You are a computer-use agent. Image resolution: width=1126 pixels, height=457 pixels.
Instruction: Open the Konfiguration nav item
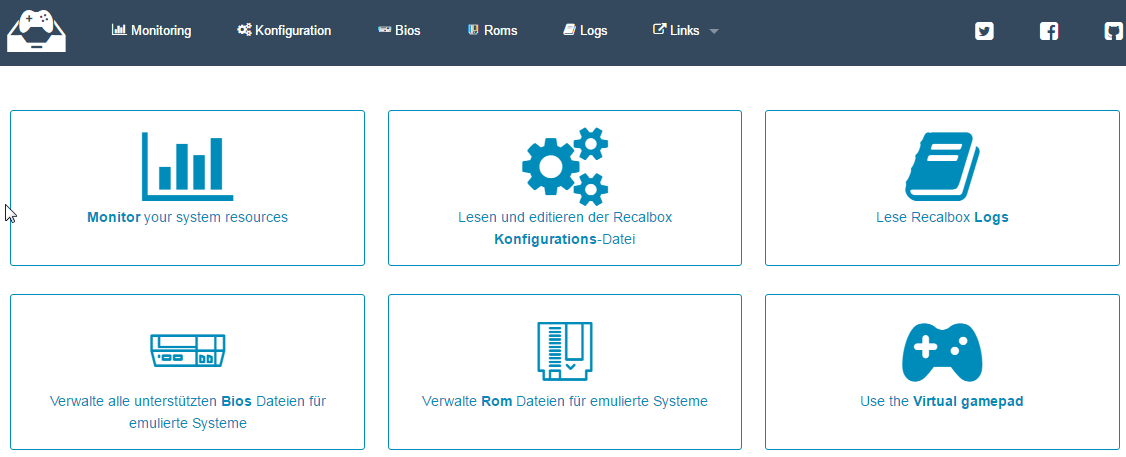coord(284,31)
